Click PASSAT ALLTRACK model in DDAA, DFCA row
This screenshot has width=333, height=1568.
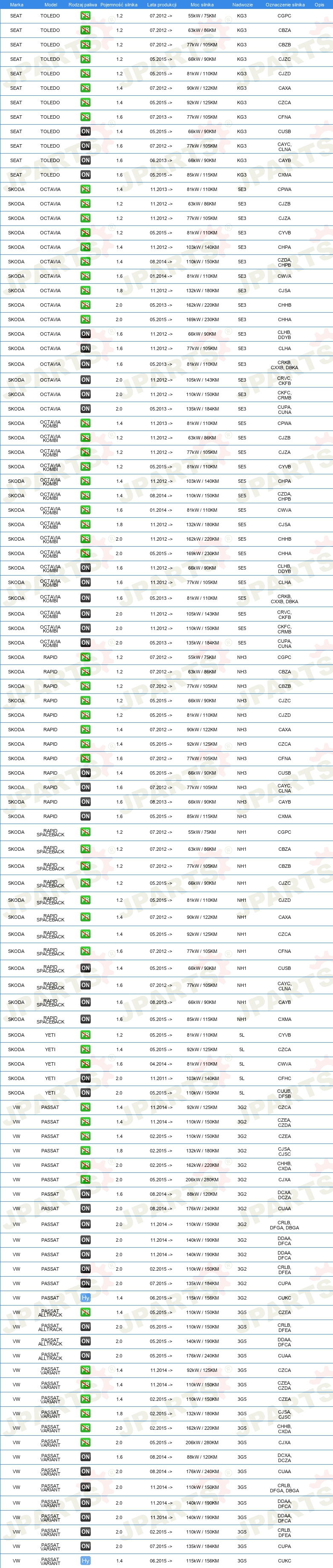coord(51,1342)
